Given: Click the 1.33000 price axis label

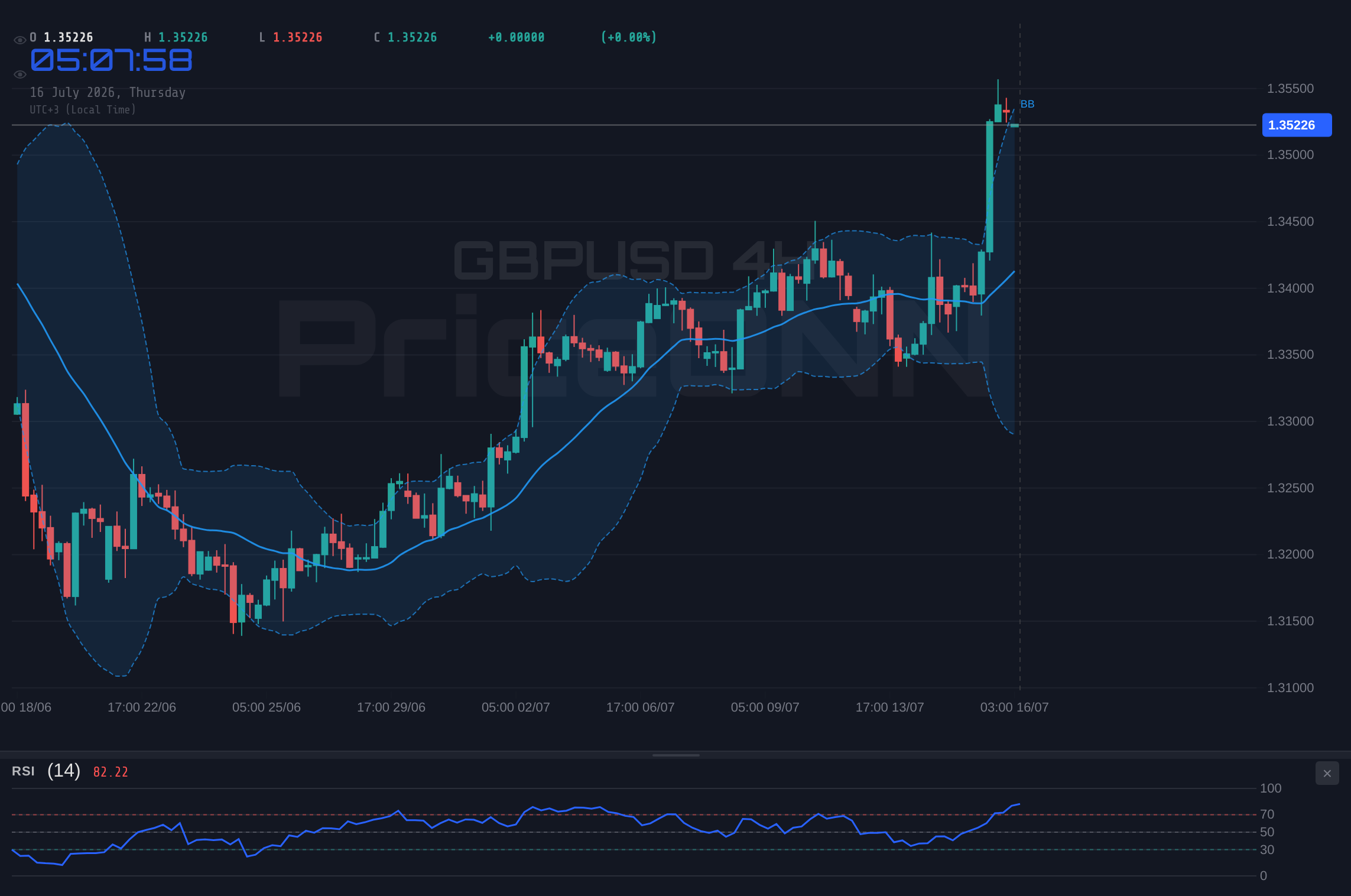Looking at the screenshot, I should pyautogui.click(x=1290, y=421).
